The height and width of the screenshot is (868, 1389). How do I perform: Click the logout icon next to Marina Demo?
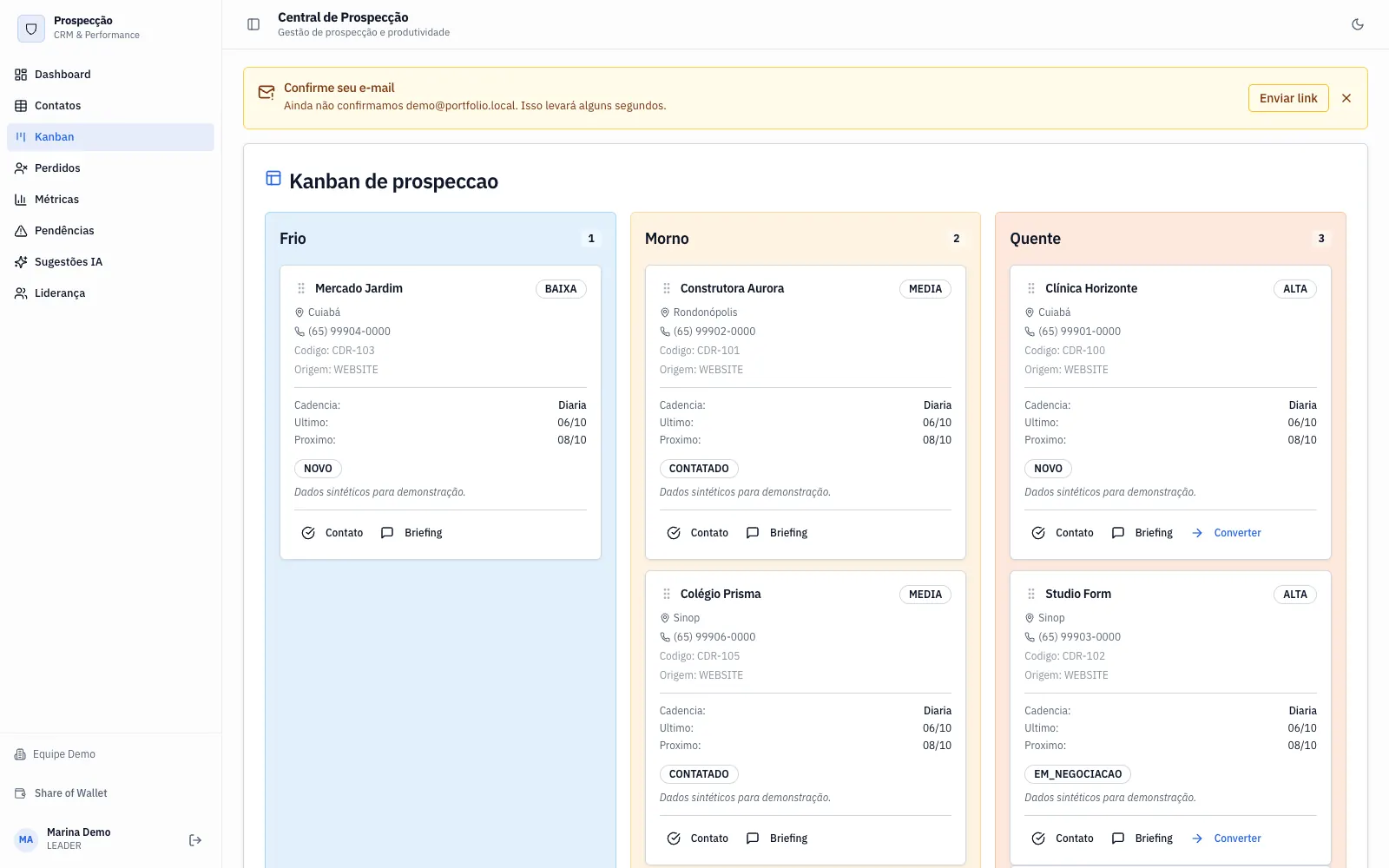point(195,840)
